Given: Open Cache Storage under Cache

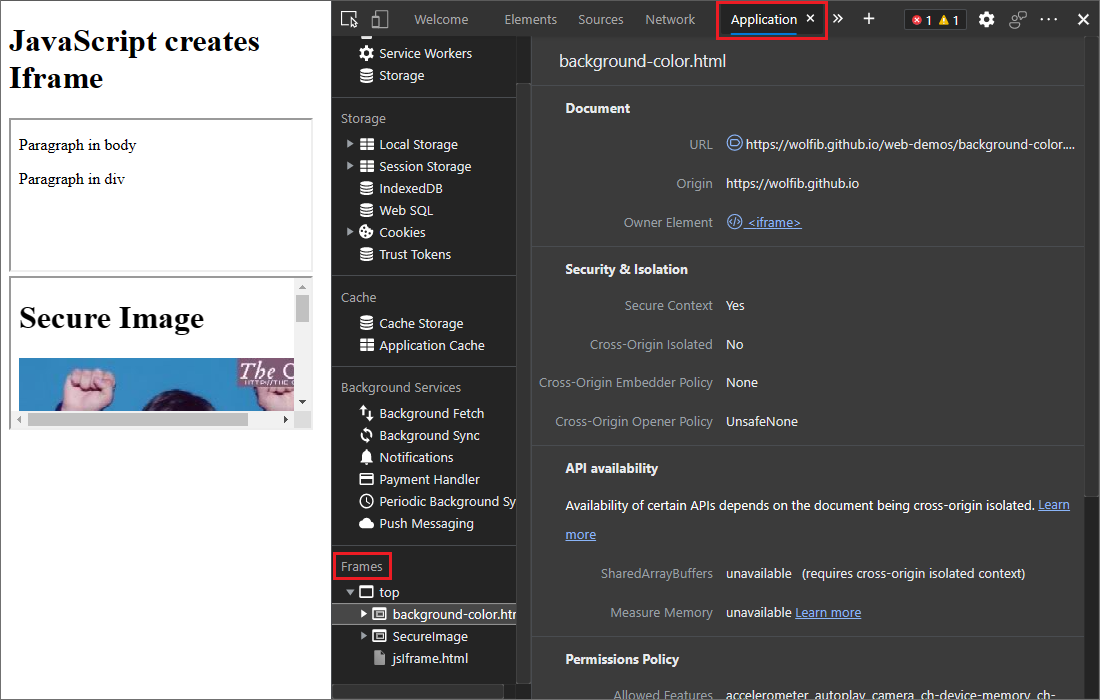Looking at the screenshot, I should 420,322.
